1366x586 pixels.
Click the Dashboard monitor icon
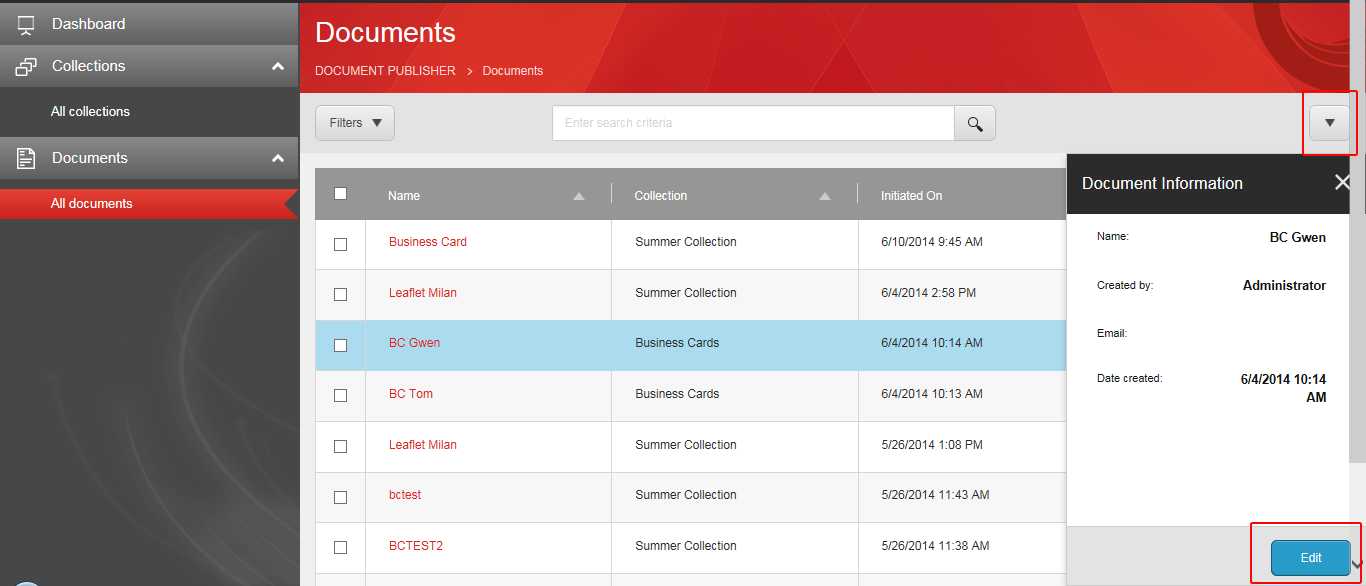pyautogui.click(x=26, y=24)
